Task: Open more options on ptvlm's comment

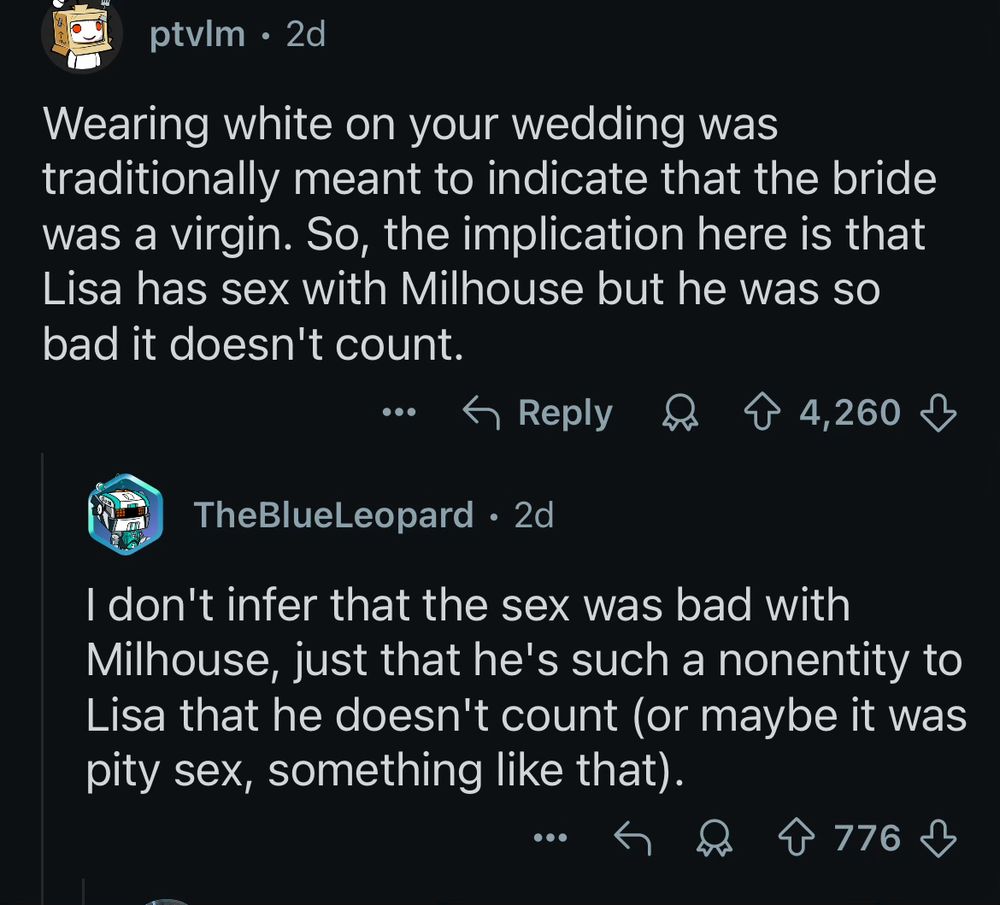Action: tap(399, 412)
